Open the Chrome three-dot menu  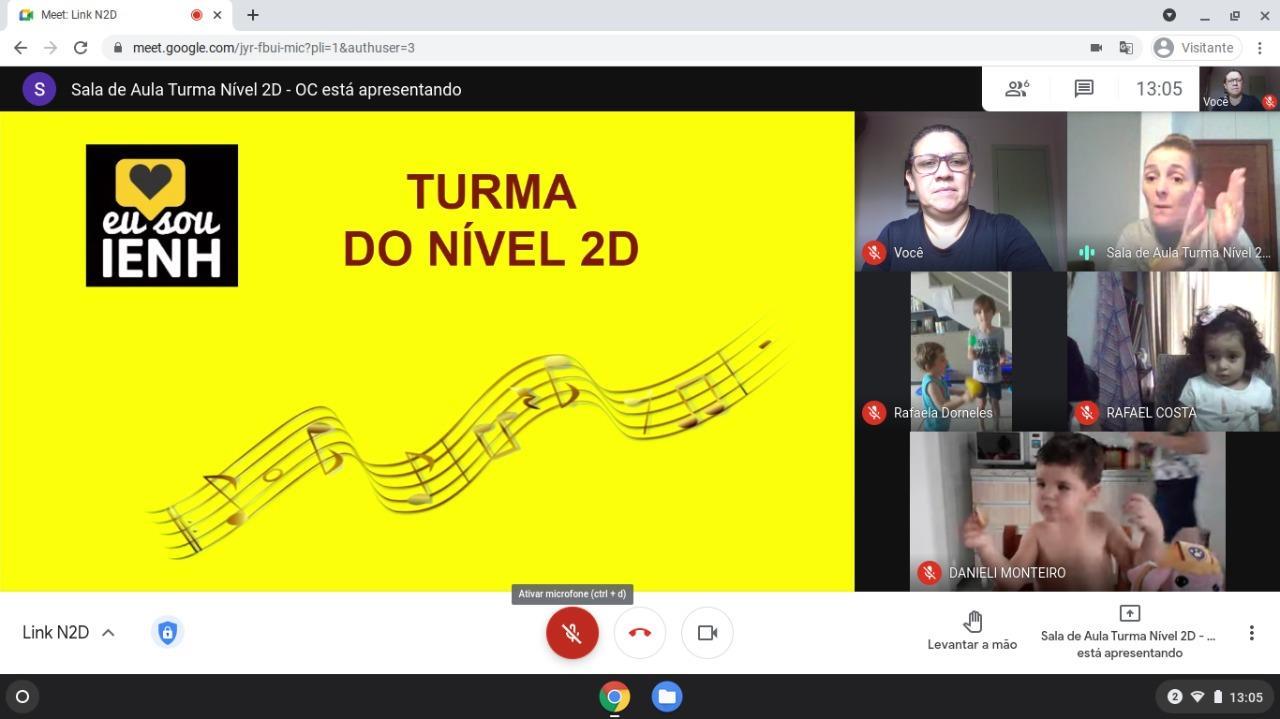(1262, 47)
